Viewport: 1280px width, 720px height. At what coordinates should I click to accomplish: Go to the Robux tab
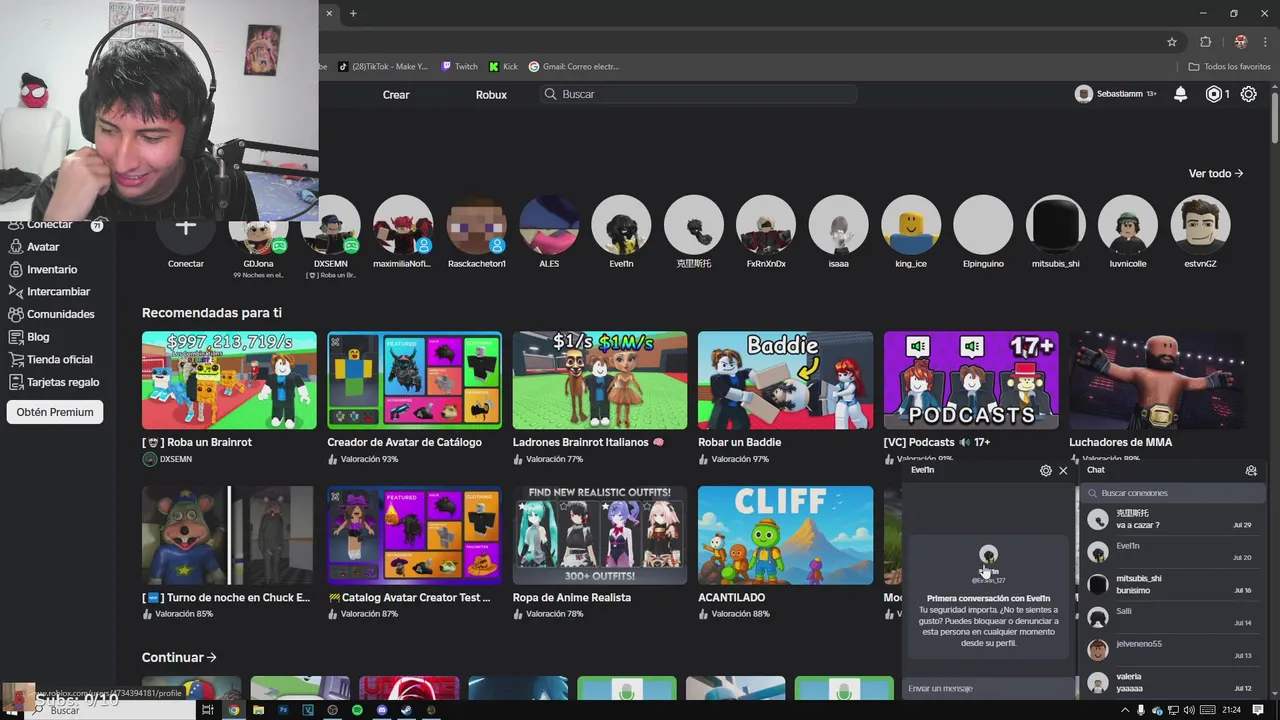click(491, 94)
